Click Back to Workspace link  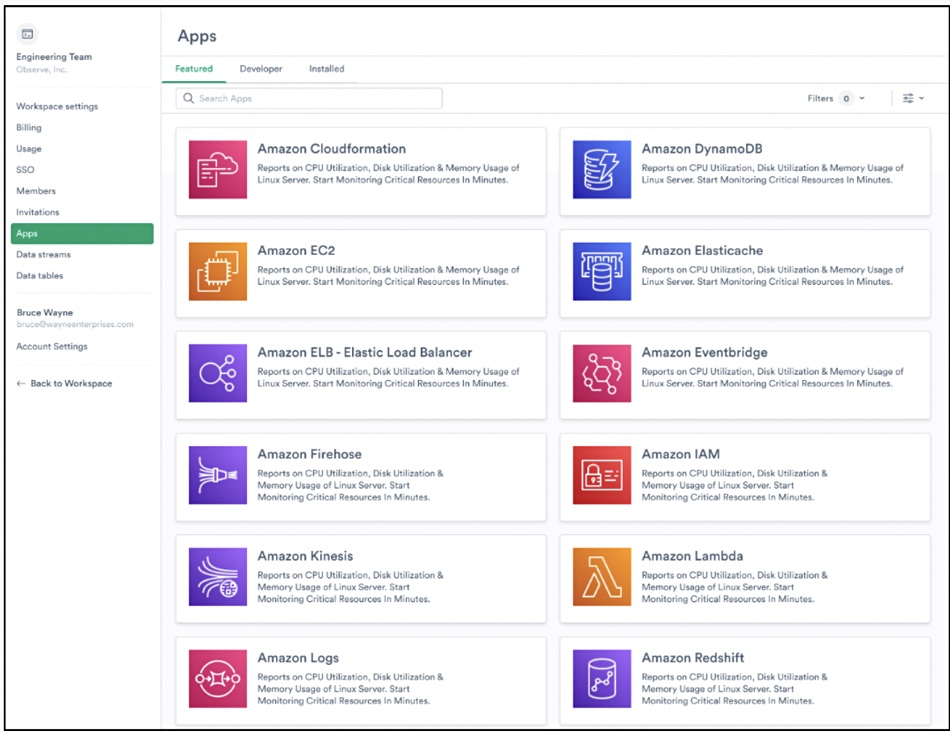click(x=71, y=384)
